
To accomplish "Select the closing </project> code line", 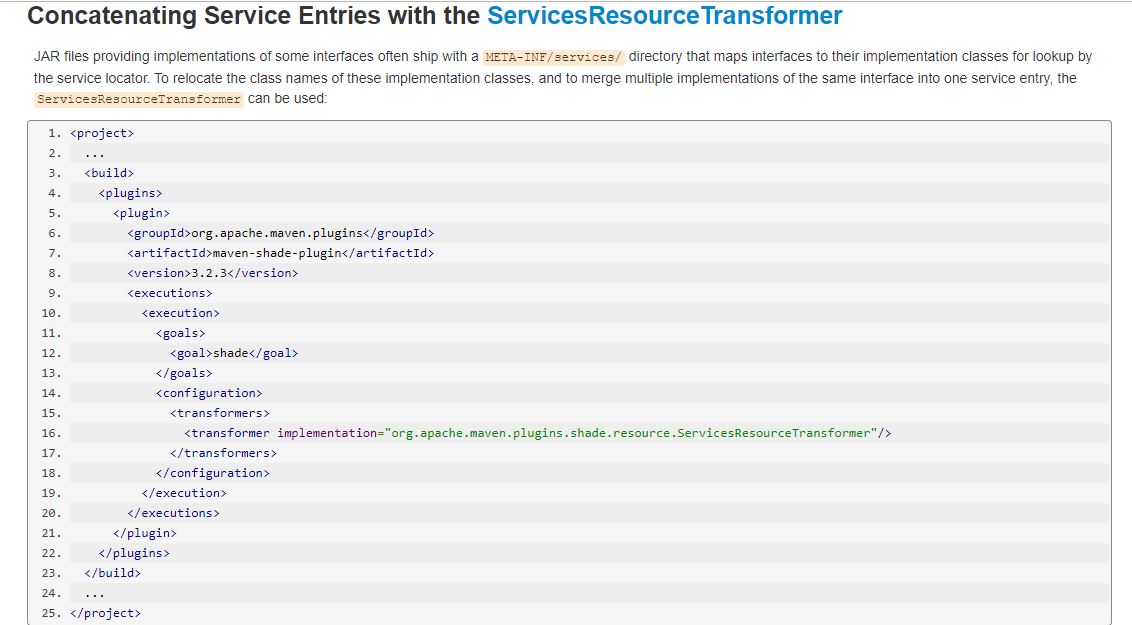I will [104, 612].
